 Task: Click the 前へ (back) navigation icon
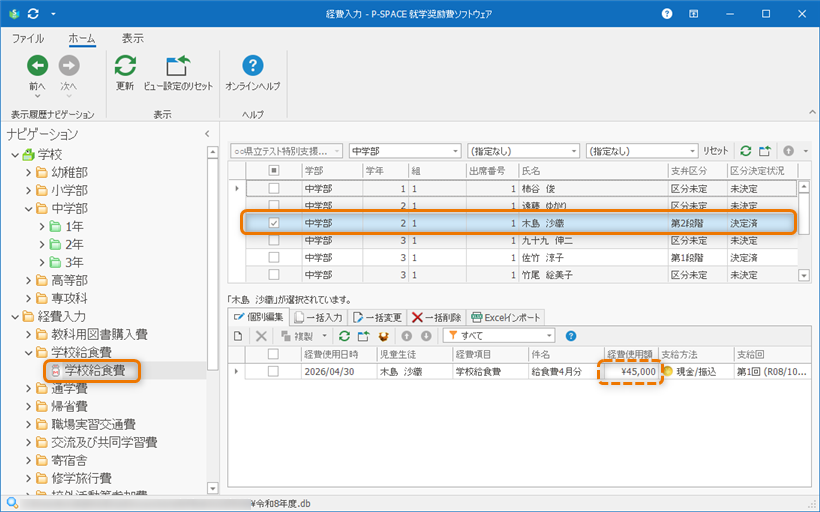37,67
